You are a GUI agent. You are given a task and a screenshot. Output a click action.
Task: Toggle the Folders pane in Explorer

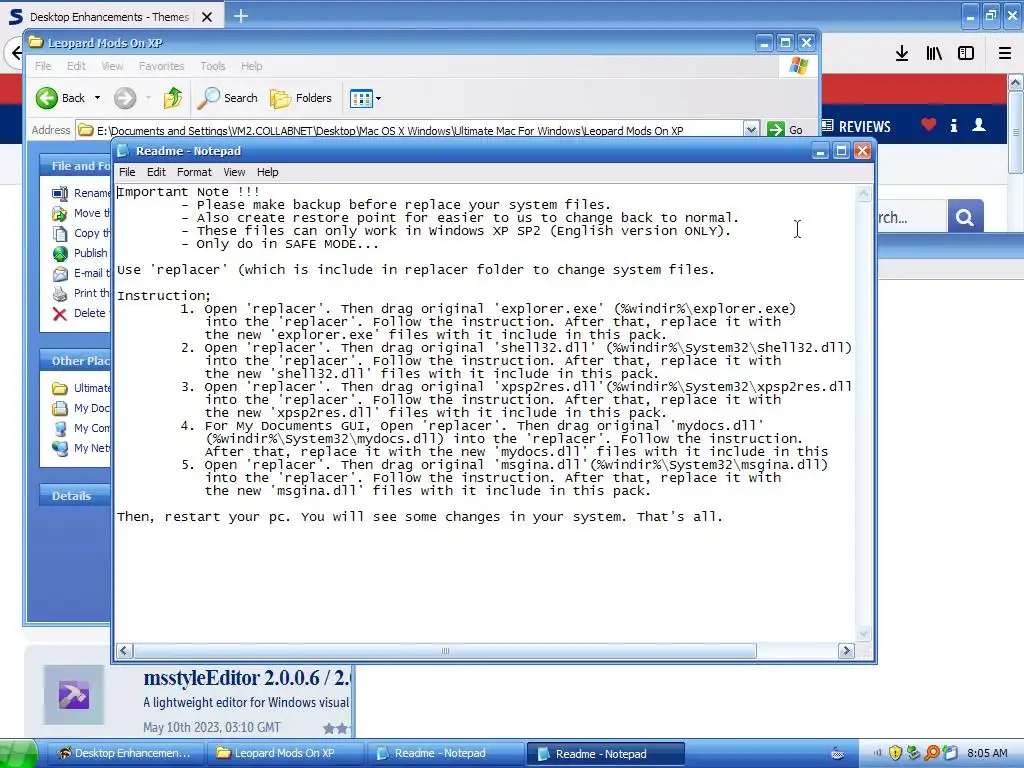[x=301, y=98]
